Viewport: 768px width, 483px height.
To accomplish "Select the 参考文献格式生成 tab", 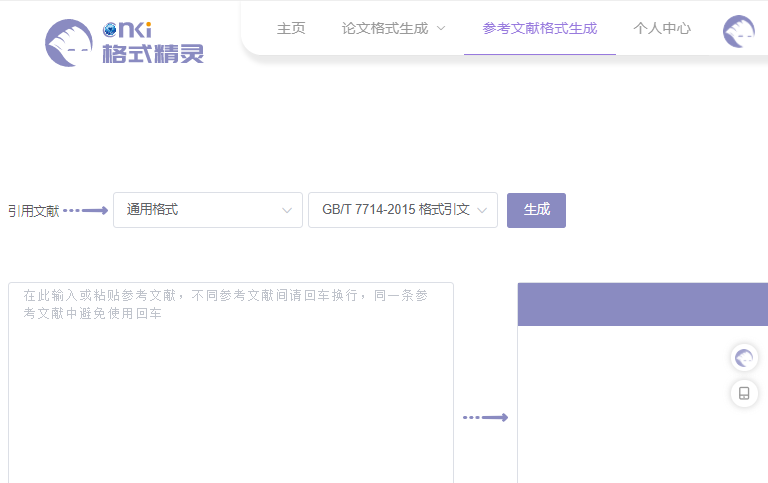I will [x=539, y=28].
